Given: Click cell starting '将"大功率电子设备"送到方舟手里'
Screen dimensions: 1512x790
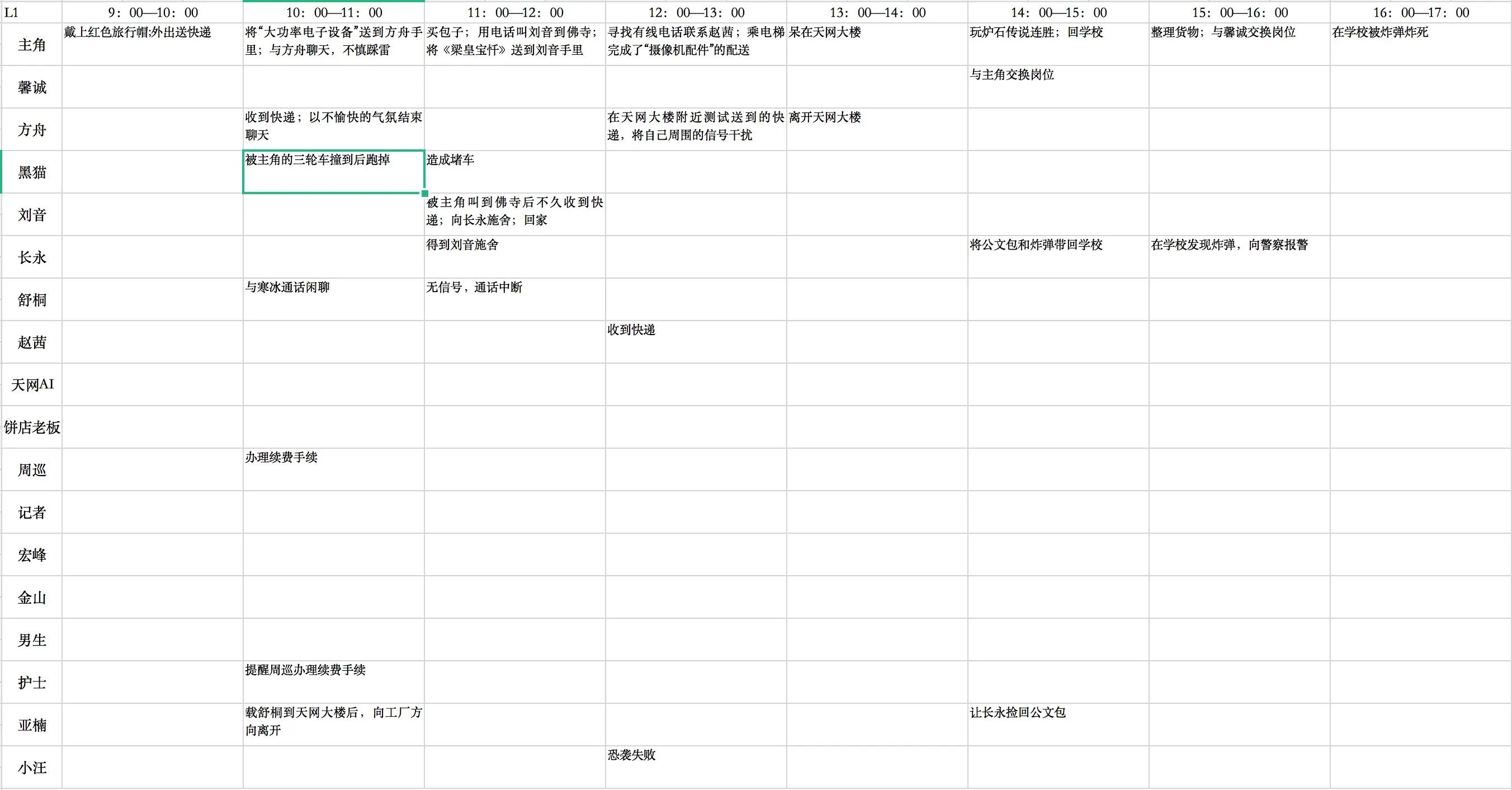Looking at the screenshot, I should click(334, 45).
